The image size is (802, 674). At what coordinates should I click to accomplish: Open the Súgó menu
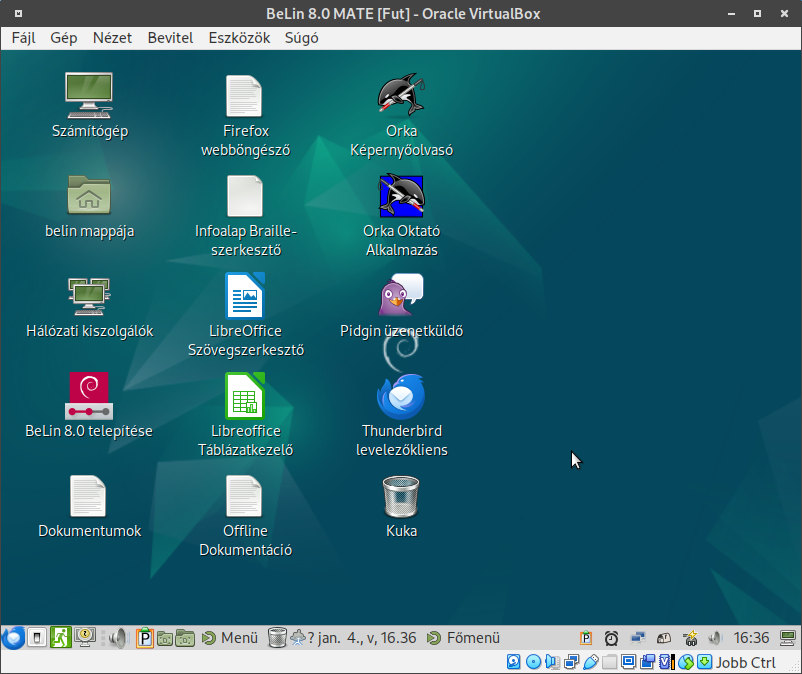pos(301,38)
